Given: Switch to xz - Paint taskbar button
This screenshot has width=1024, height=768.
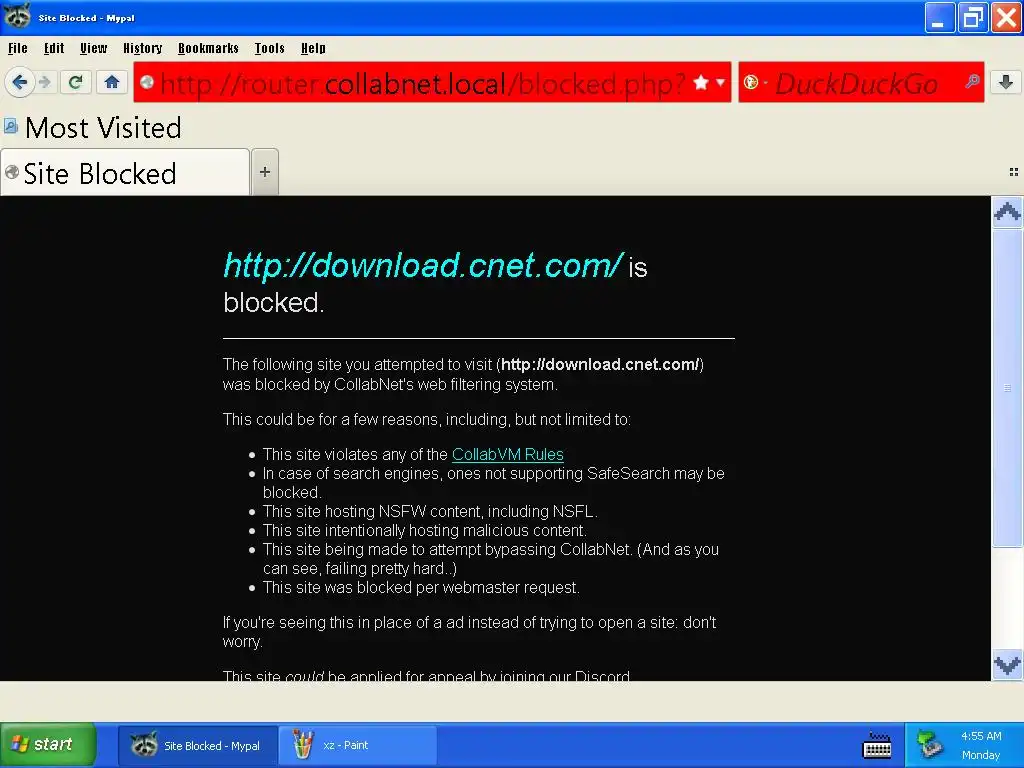Looking at the screenshot, I should click(357, 745).
